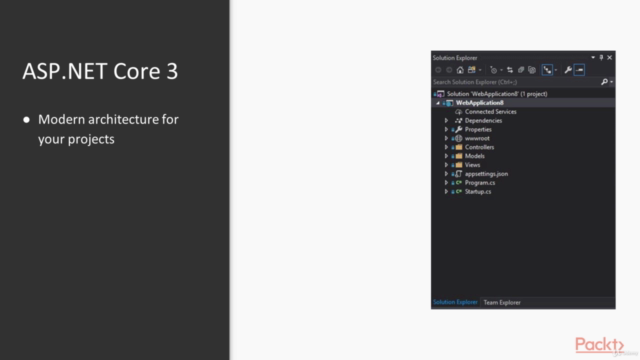Click the C# icon beside Program.cs

coord(459,182)
